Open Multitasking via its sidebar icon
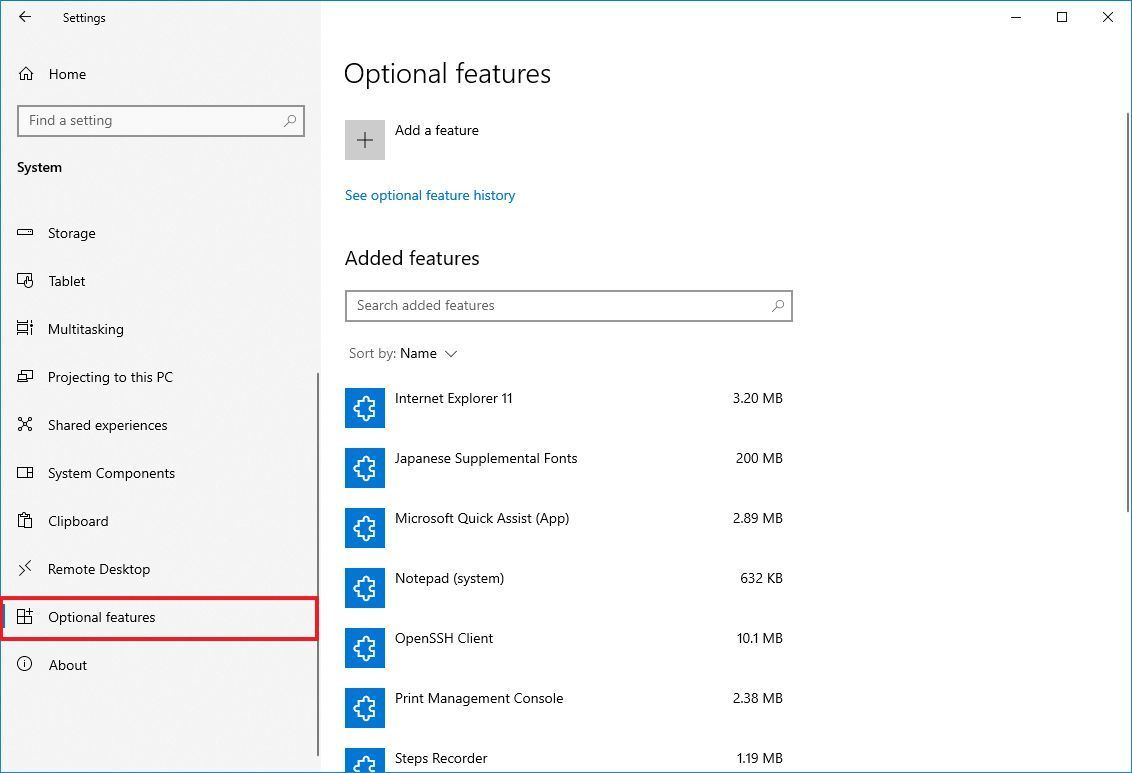Screen dimensions: 1132x773 (x=26, y=328)
